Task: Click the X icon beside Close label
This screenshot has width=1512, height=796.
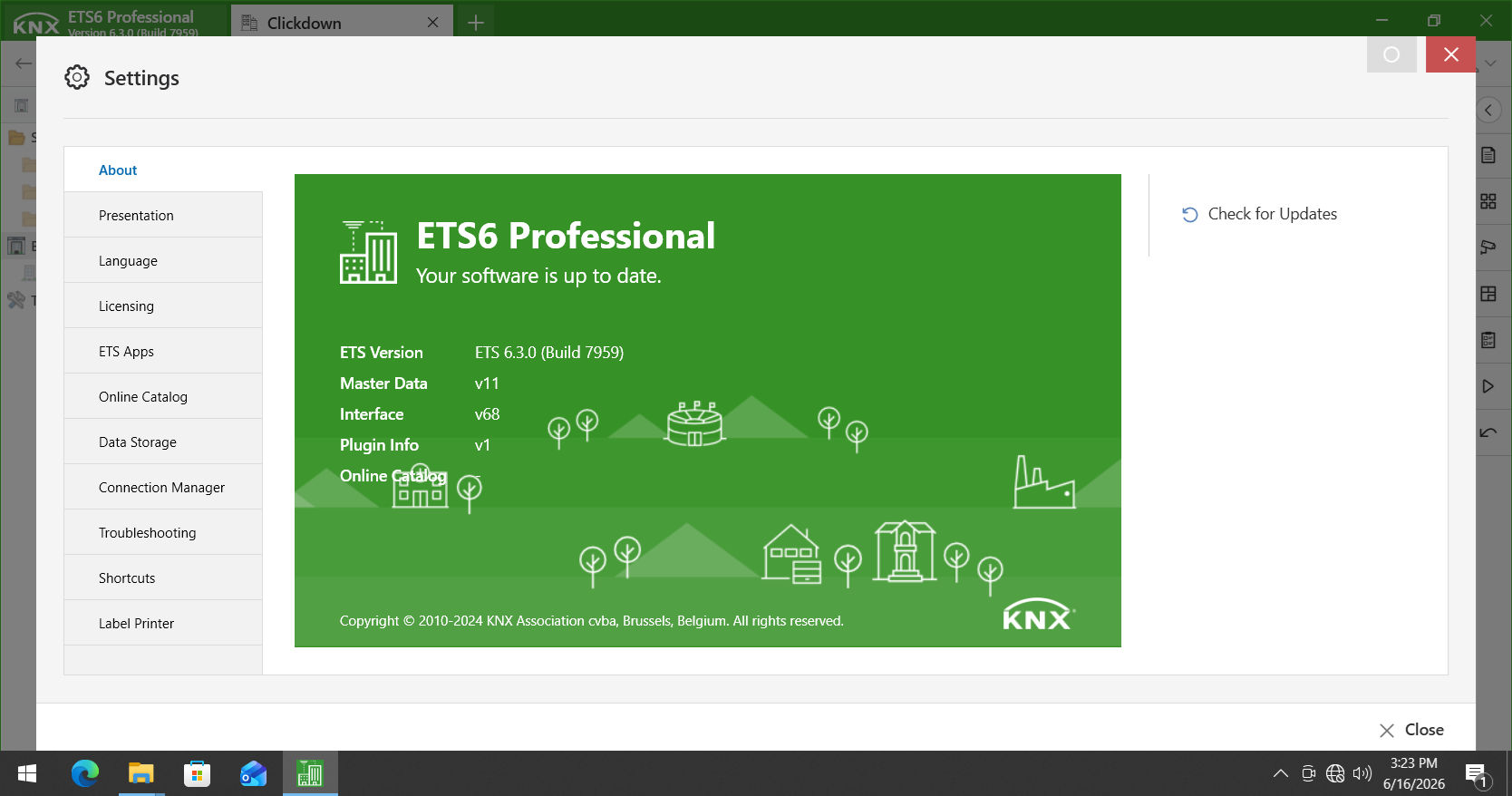Action: pyautogui.click(x=1387, y=731)
